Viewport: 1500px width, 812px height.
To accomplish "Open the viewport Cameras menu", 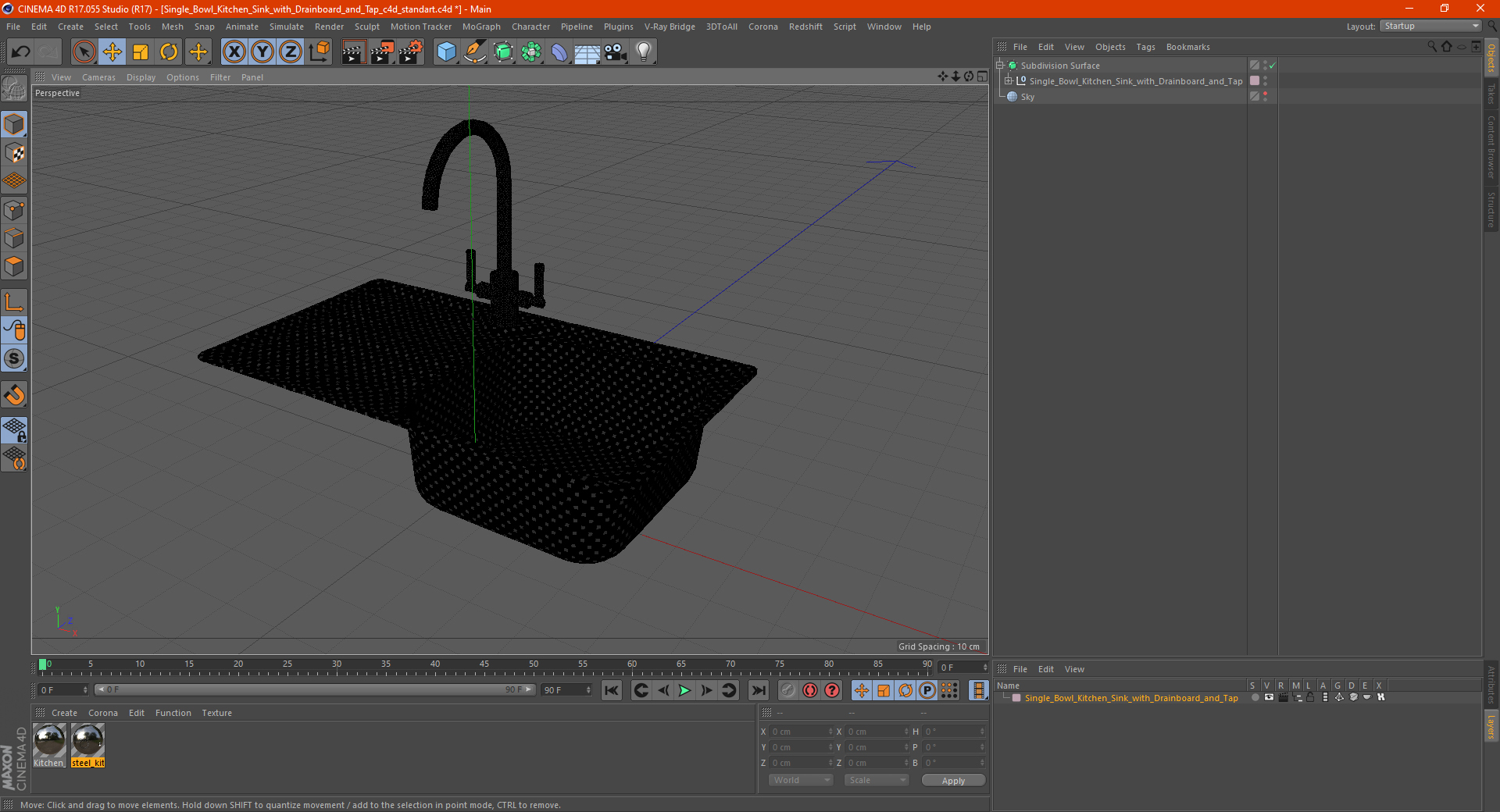I will pos(98,77).
